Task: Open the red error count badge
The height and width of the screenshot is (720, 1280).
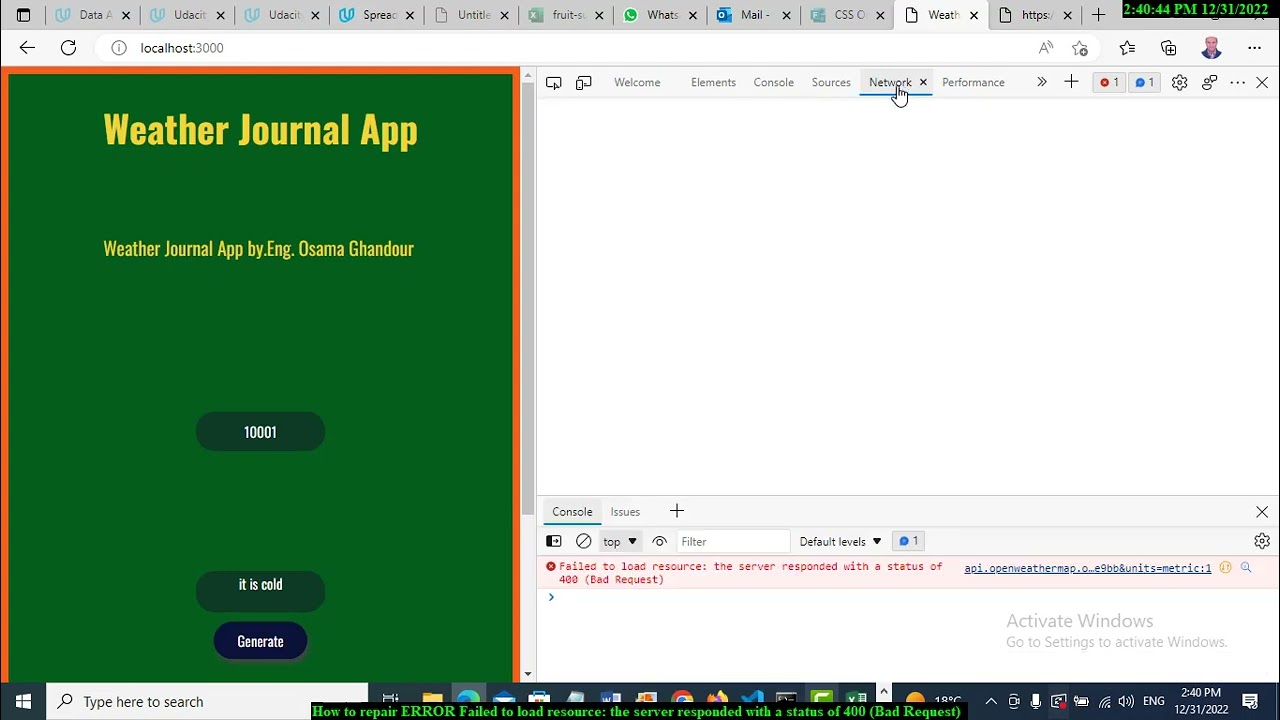Action: pyautogui.click(x=1108, y=83)
